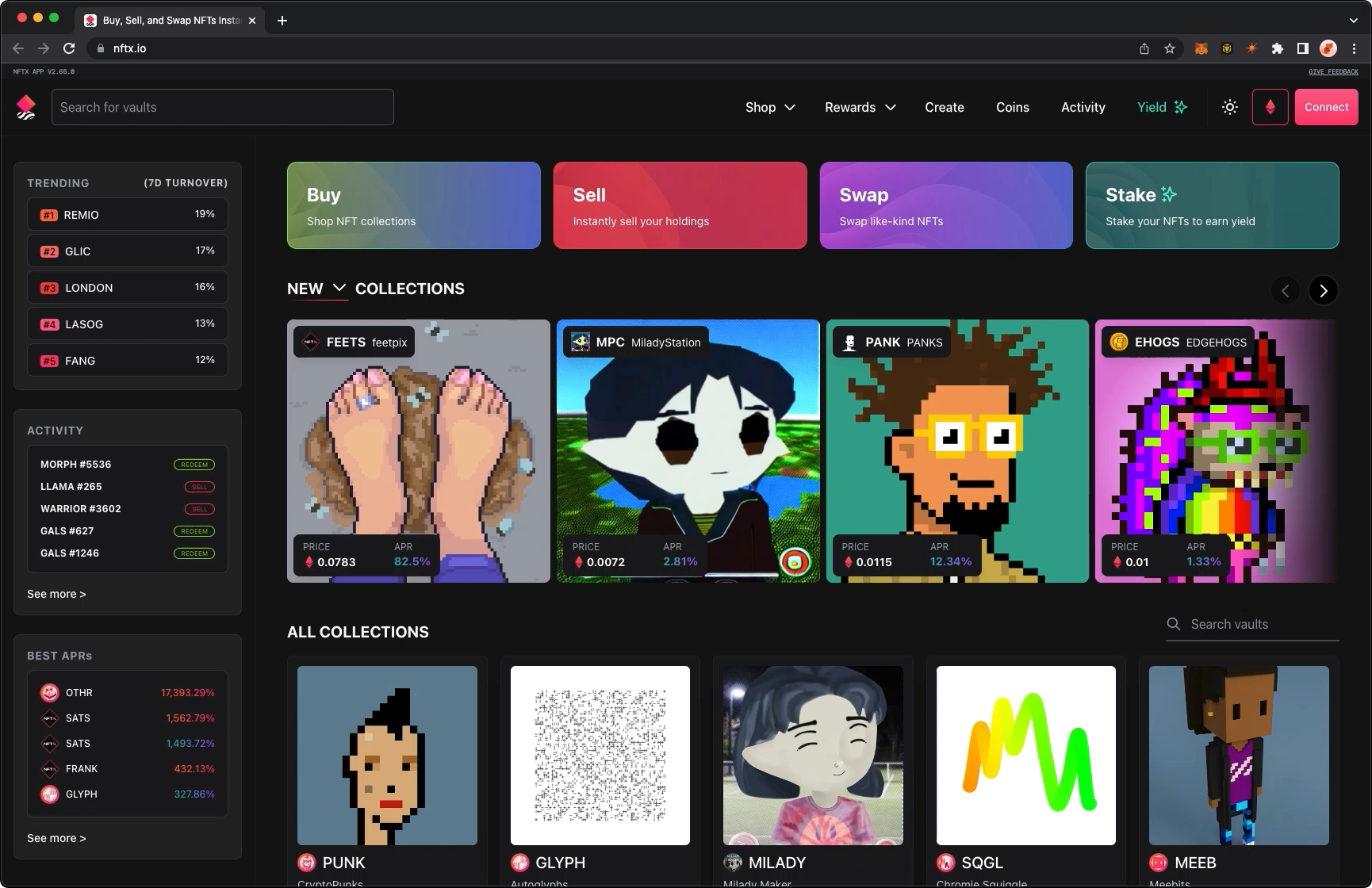Open the FEETS feetpix collection card
The image size is (1372, 888).
tap(419, 451)
